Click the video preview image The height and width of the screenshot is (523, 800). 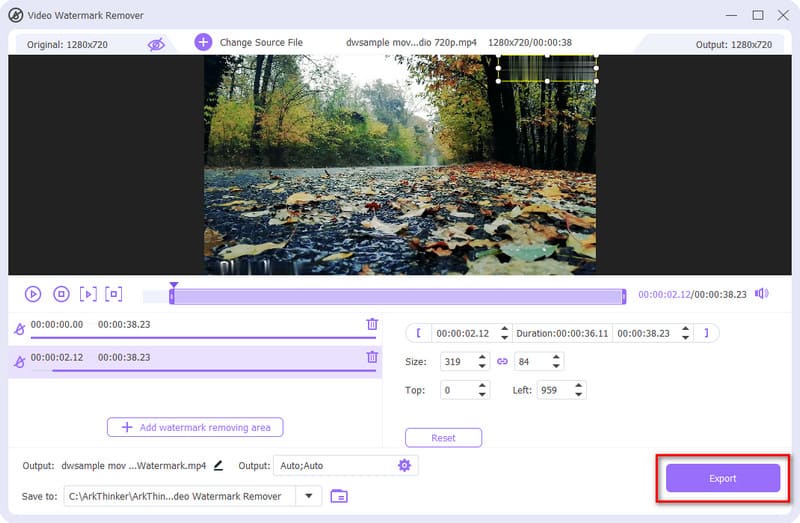coord(400,165)
